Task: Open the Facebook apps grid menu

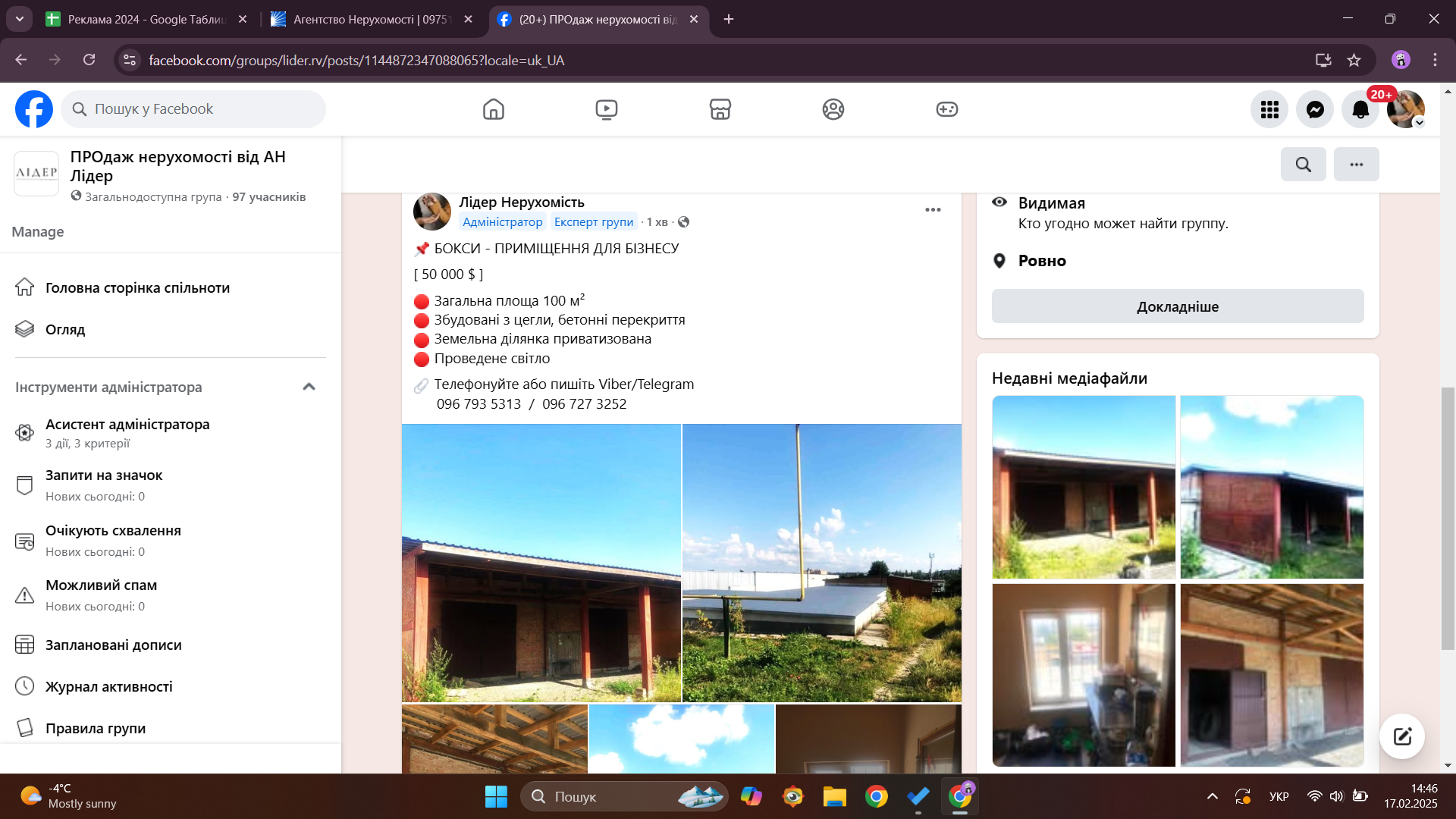Action: [1269, 109]
